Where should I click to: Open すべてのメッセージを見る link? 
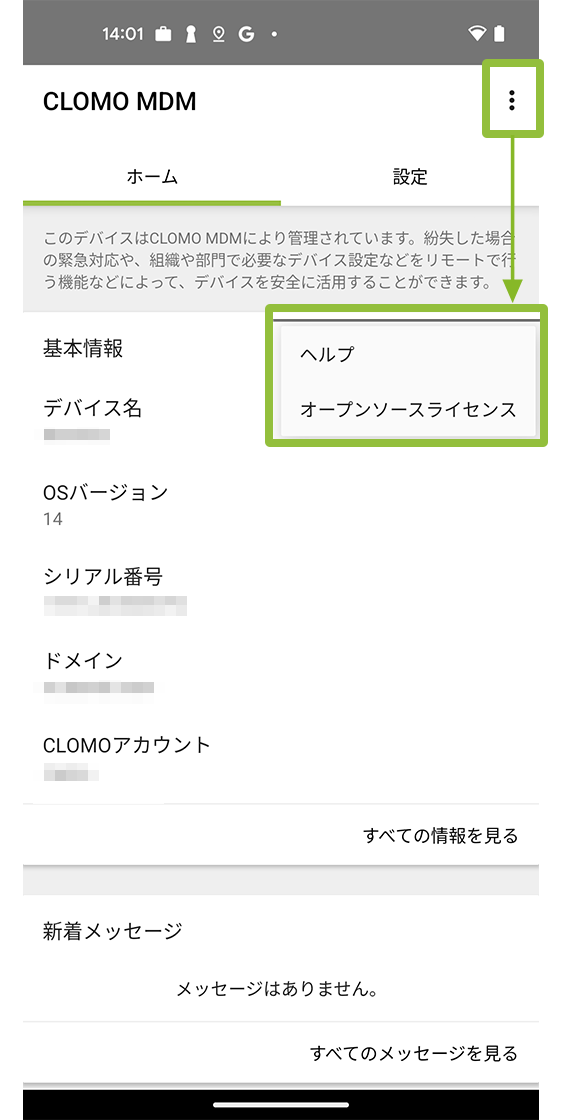pyautogui.click(x=413, y=1052)
